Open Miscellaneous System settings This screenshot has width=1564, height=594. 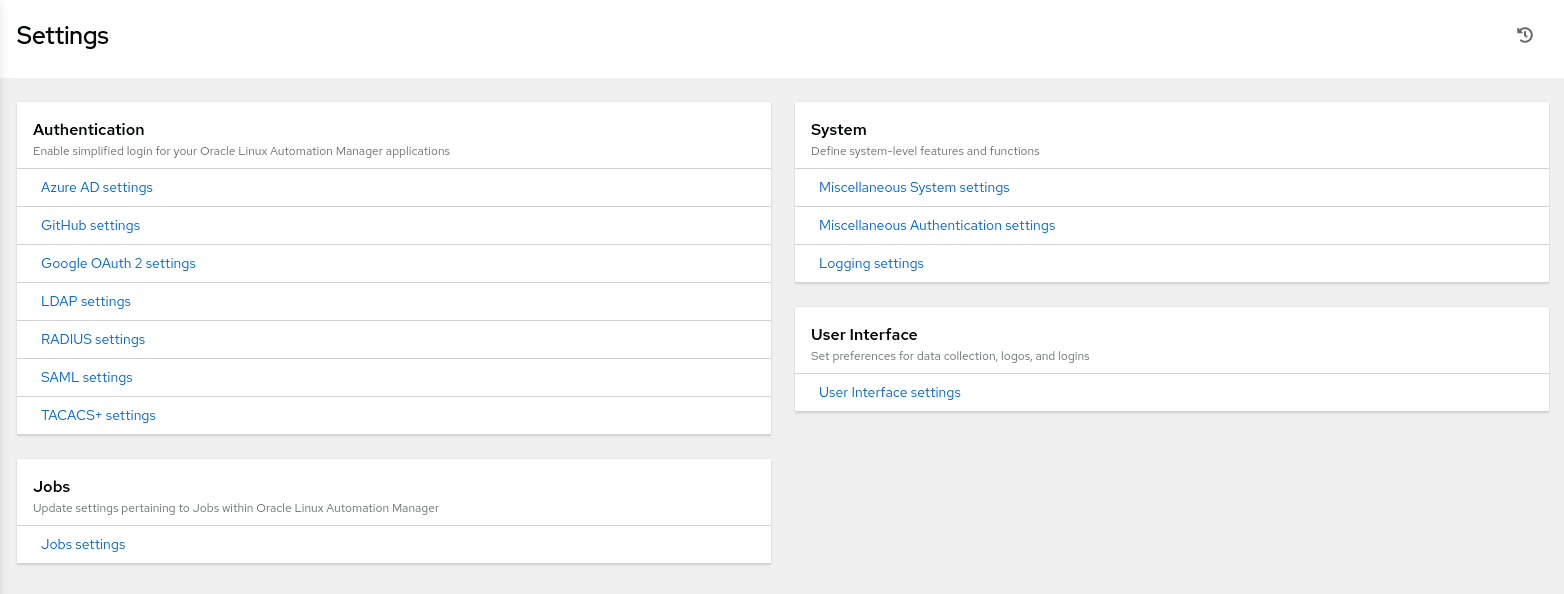[x=914, y=187]
